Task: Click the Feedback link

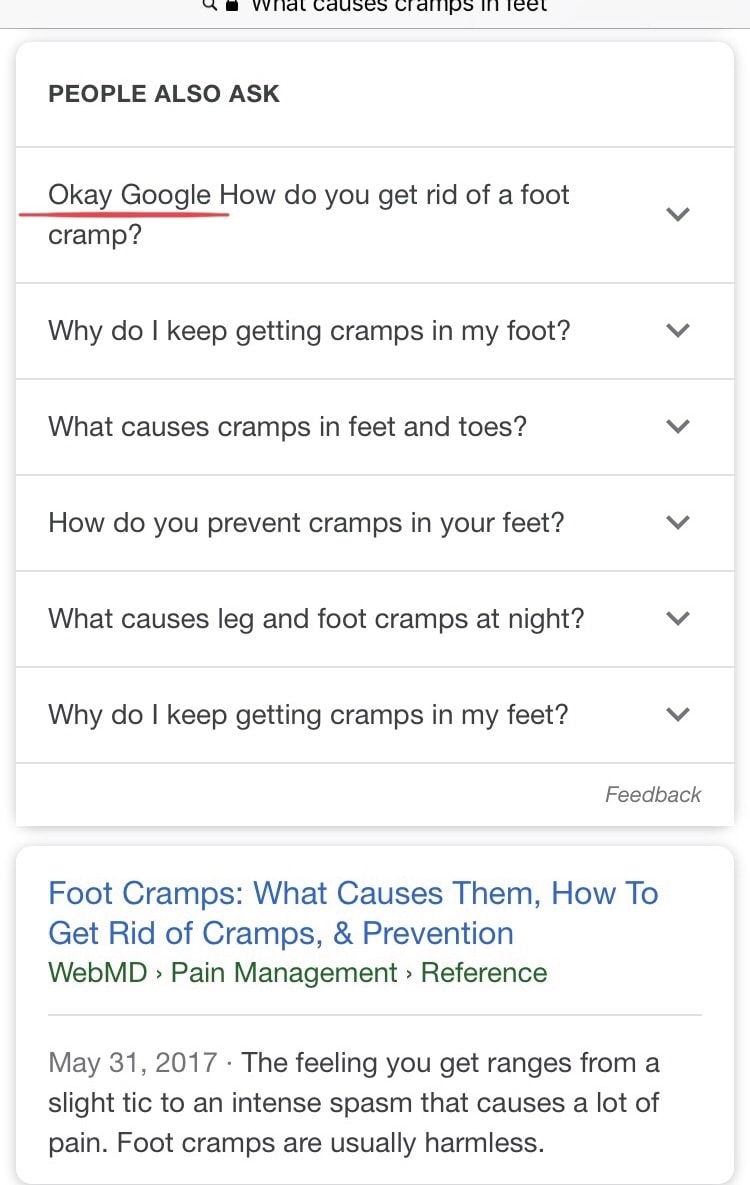Action: click(x=652, y=795)
